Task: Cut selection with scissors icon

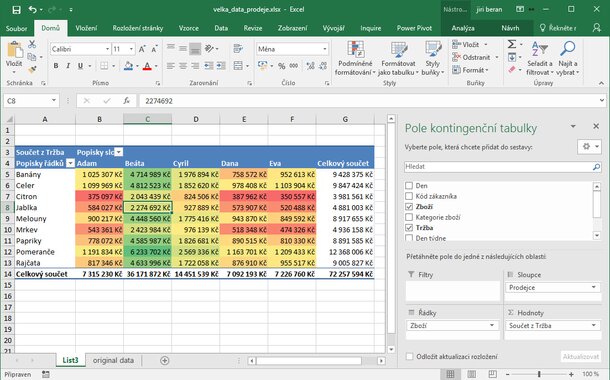Action: (32, 44)
